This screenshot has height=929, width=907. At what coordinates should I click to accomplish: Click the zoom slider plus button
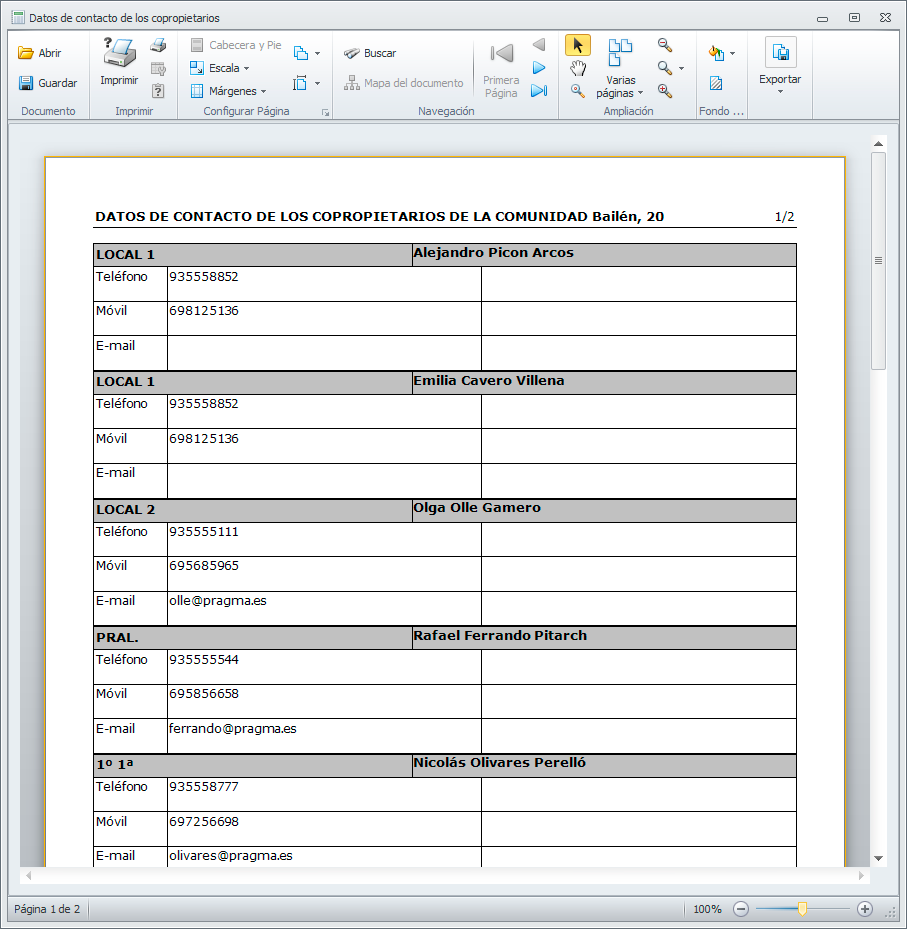pos(864,908)
